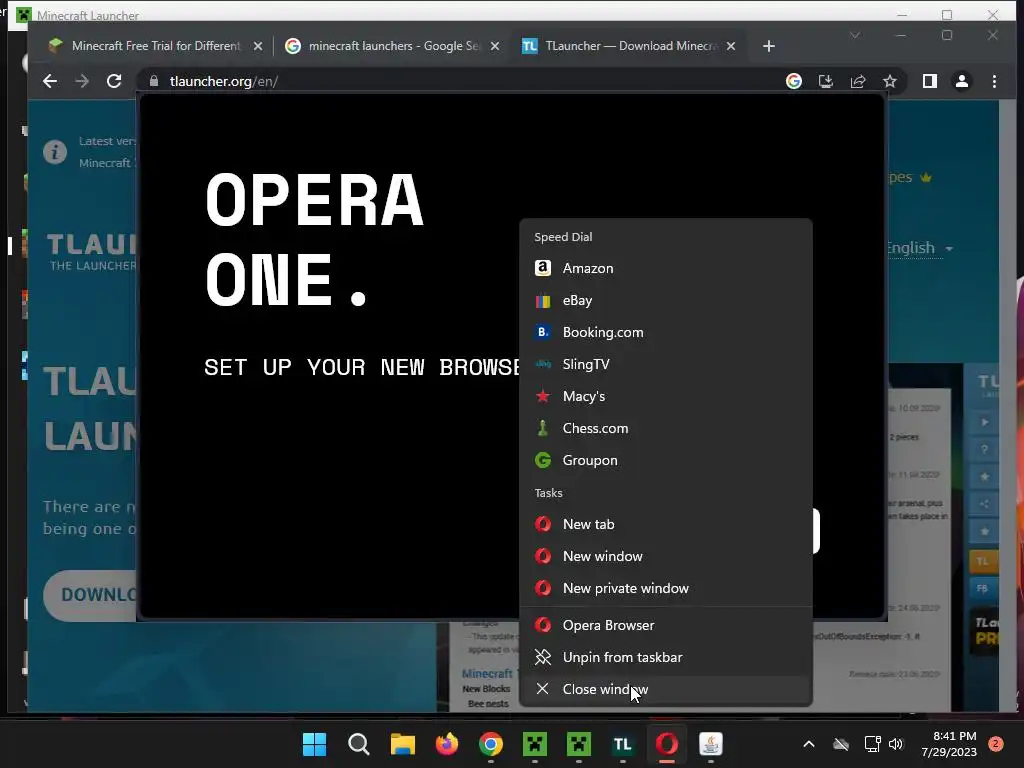The height and width of the screenshot is (768, 1024).
Task: Switch to TLauncher Download Minecraft tab
Action: (631, 46)
